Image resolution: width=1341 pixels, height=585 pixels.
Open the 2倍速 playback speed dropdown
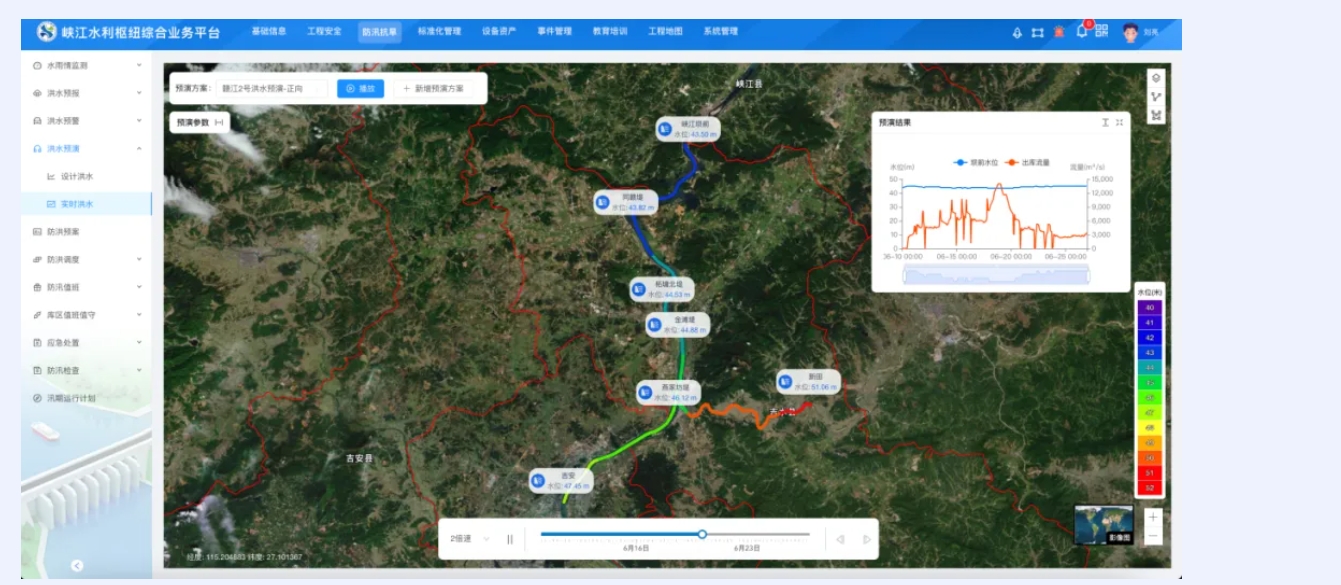[x=470, y=539]
